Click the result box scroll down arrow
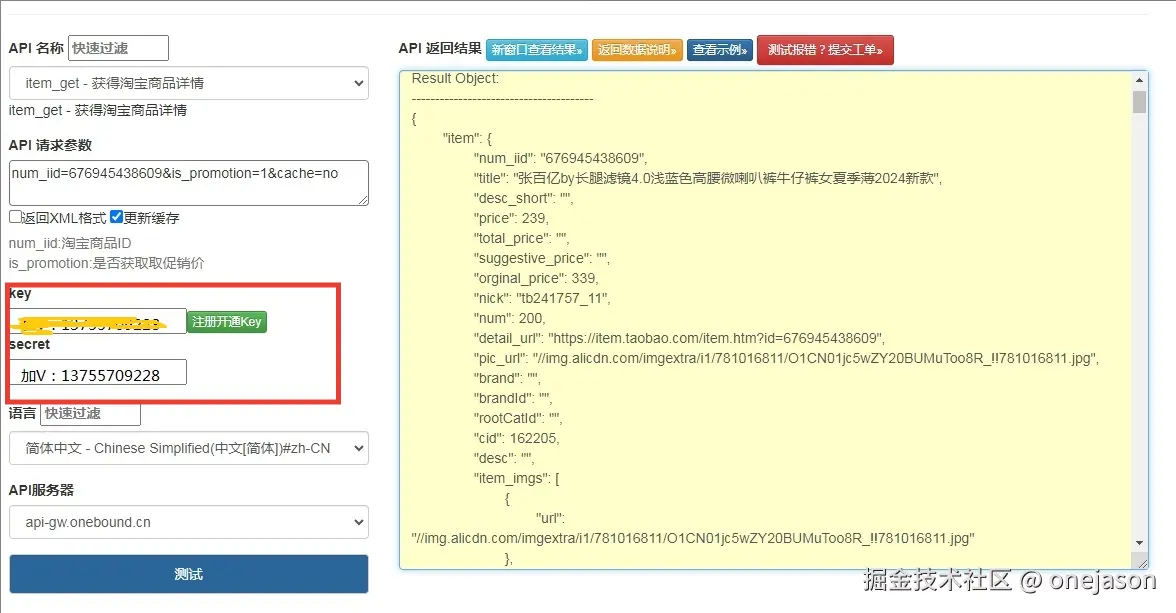 pyautogui.click(x=1139, y=542)
